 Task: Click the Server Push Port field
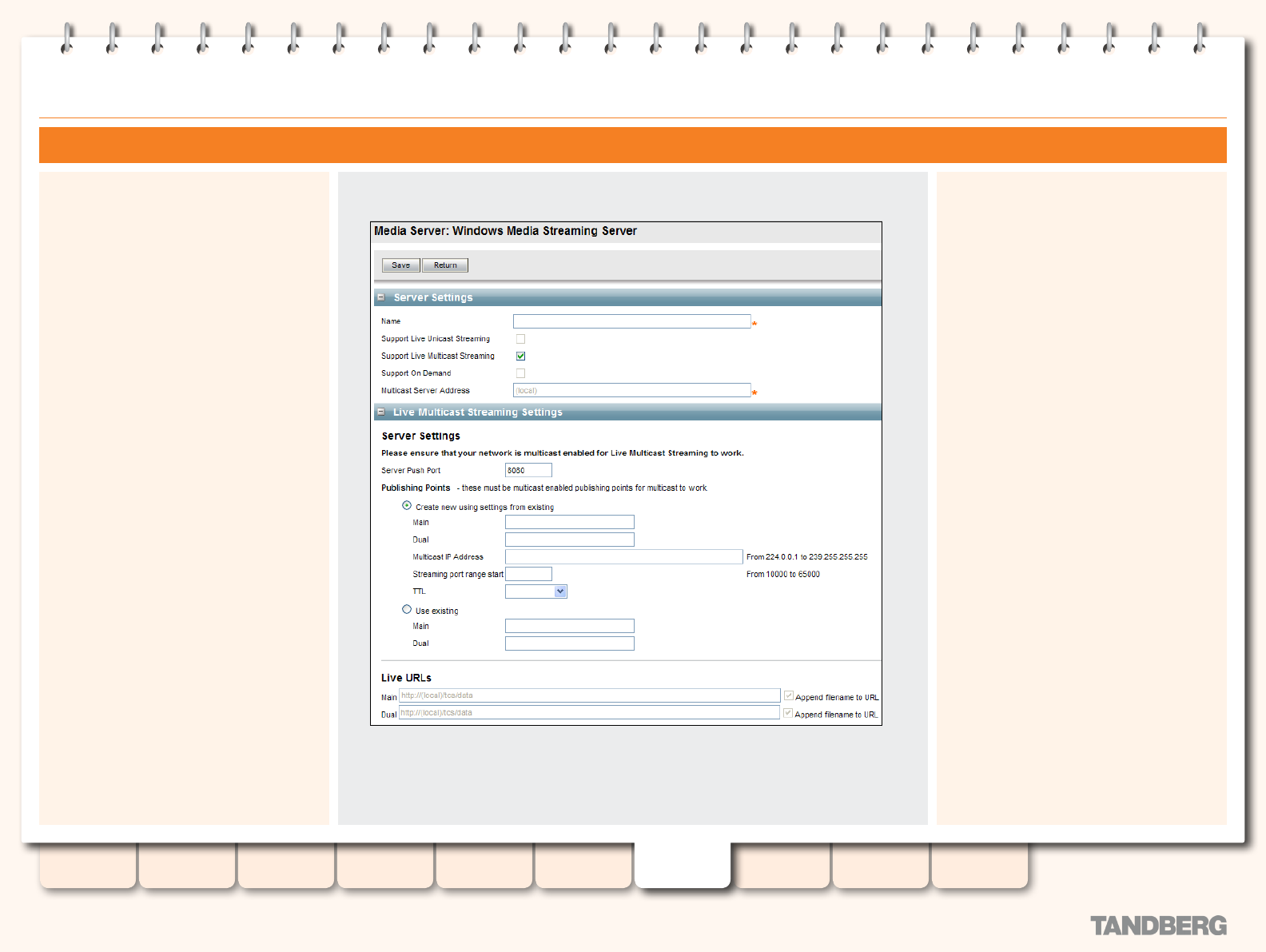pyautogui.click(x=528, y=470)
